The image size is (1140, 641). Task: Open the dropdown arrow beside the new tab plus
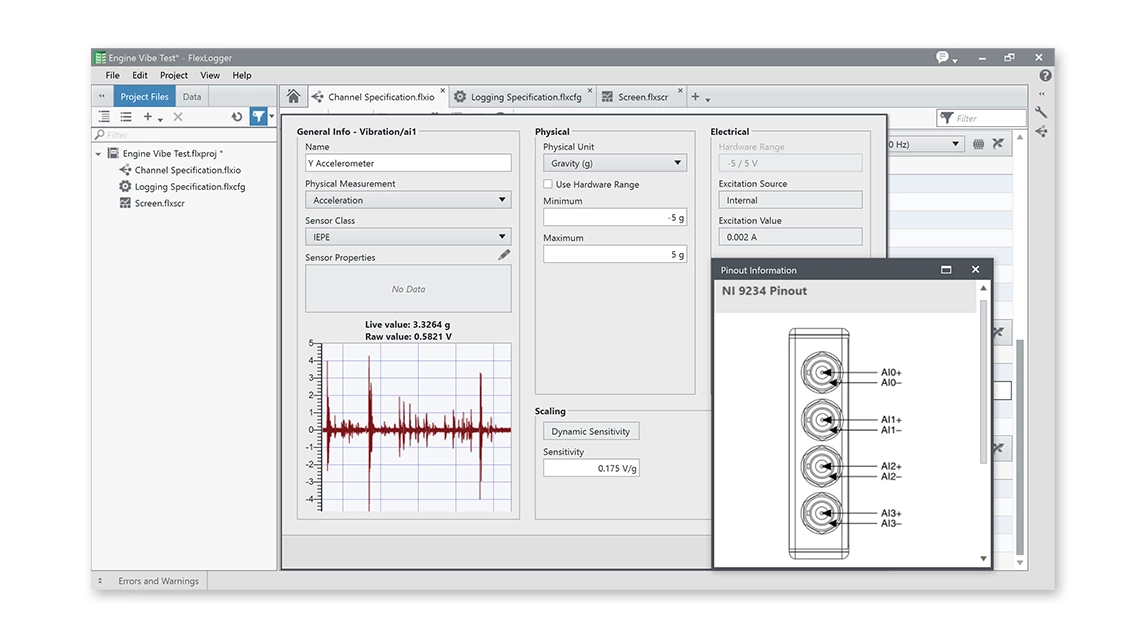[707, 100]
